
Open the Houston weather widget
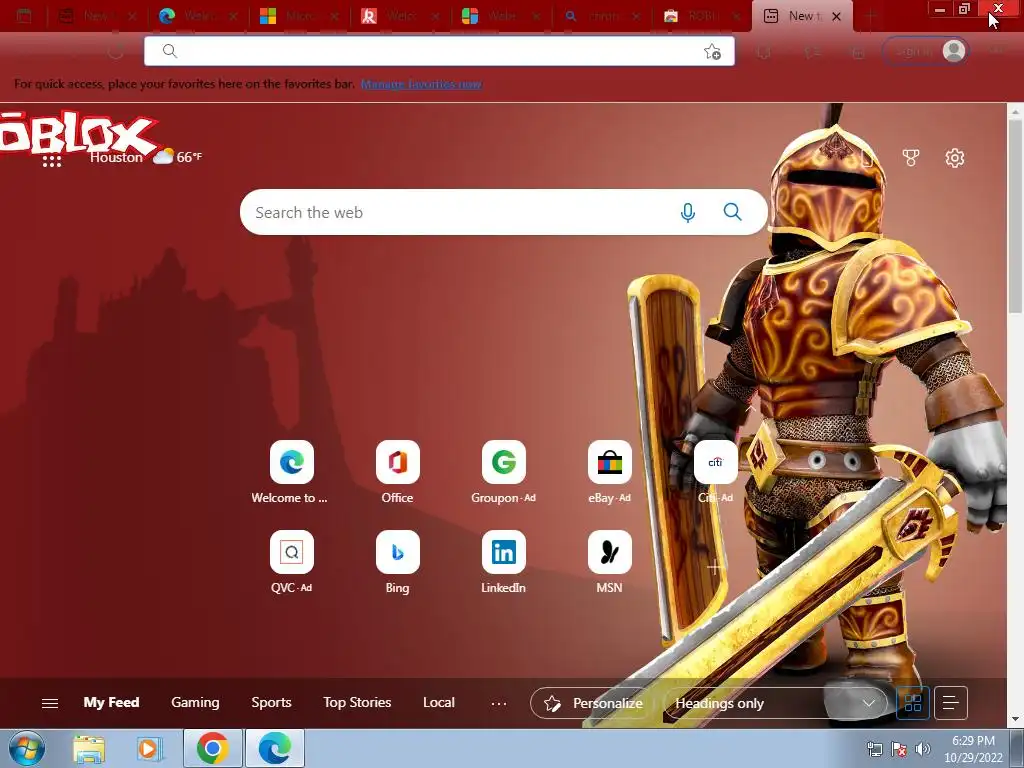pyautogui.click(x=146, y=157)
